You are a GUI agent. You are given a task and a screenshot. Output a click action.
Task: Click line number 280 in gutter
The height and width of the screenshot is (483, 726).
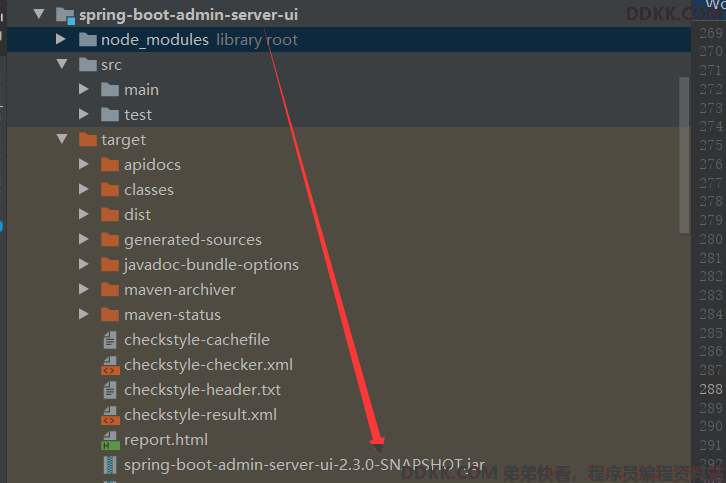click(711, 239)
